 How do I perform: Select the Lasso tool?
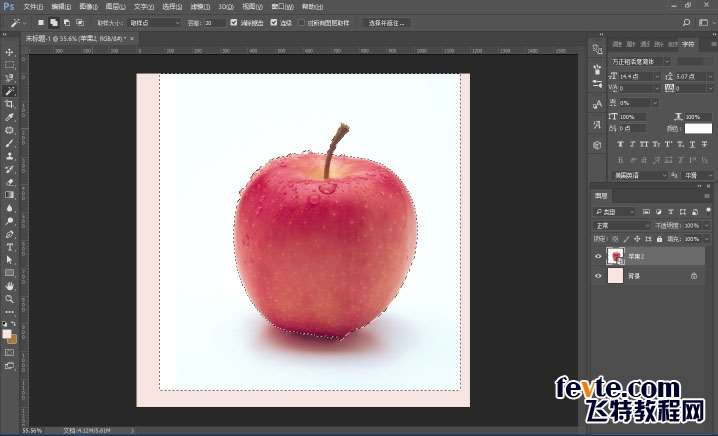click(9, 78)
